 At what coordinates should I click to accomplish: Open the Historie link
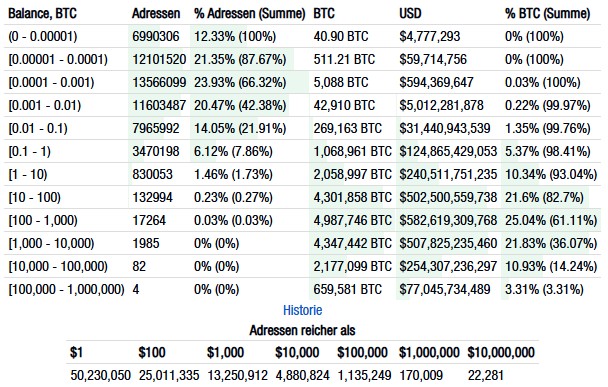coord(302,310)
